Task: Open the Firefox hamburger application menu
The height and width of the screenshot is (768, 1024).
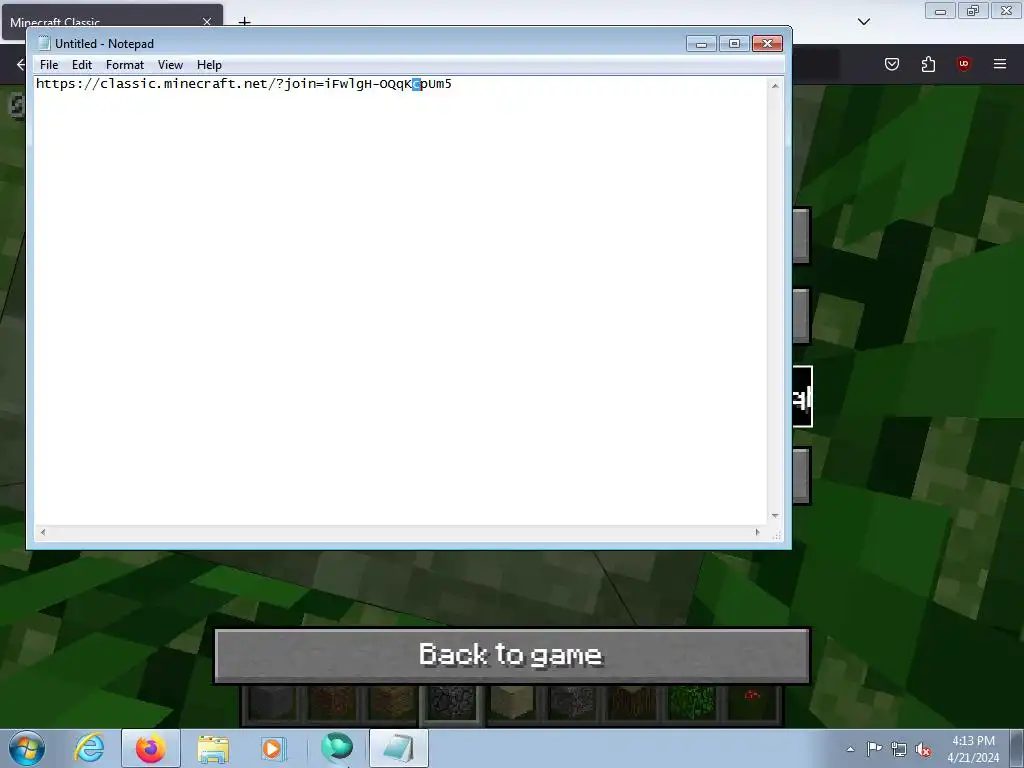Action: pos(1000,64)
